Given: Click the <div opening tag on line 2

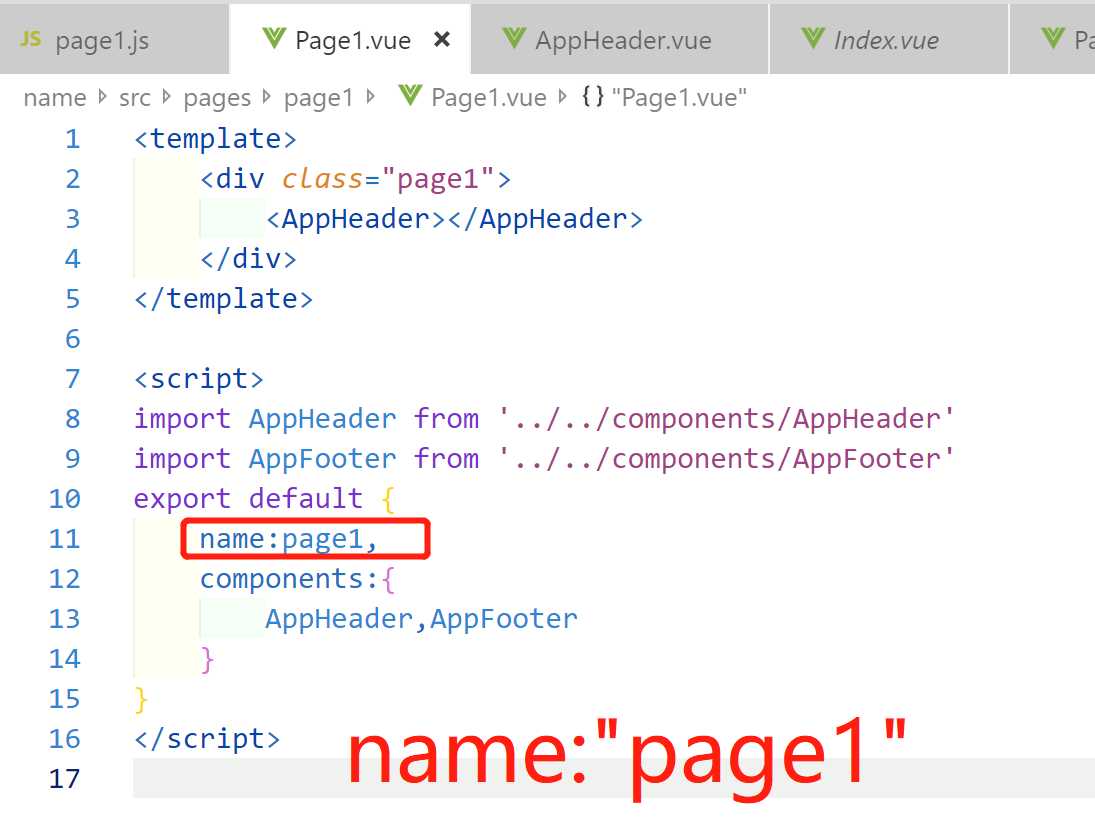Looking at the screenshot, I should [233, 179].
